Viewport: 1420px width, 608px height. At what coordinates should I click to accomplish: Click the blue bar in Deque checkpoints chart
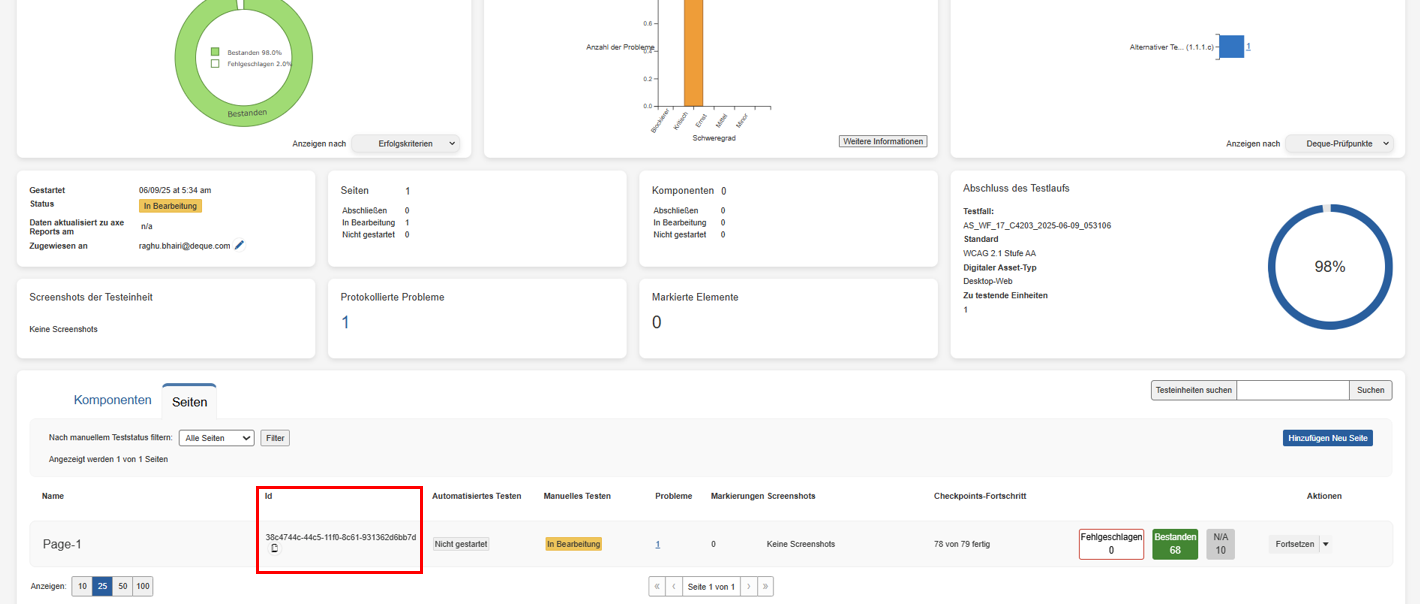pyautogui.click(x=1231, y=47)
